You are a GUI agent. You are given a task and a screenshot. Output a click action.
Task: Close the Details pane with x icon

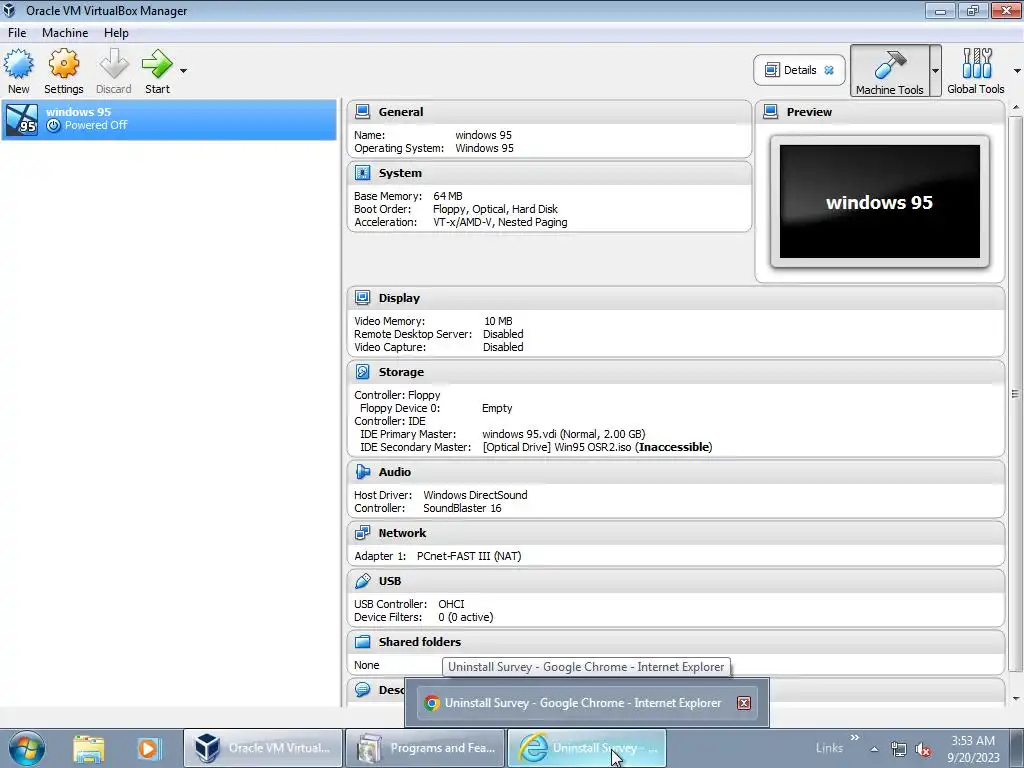[x=829, y=70]
